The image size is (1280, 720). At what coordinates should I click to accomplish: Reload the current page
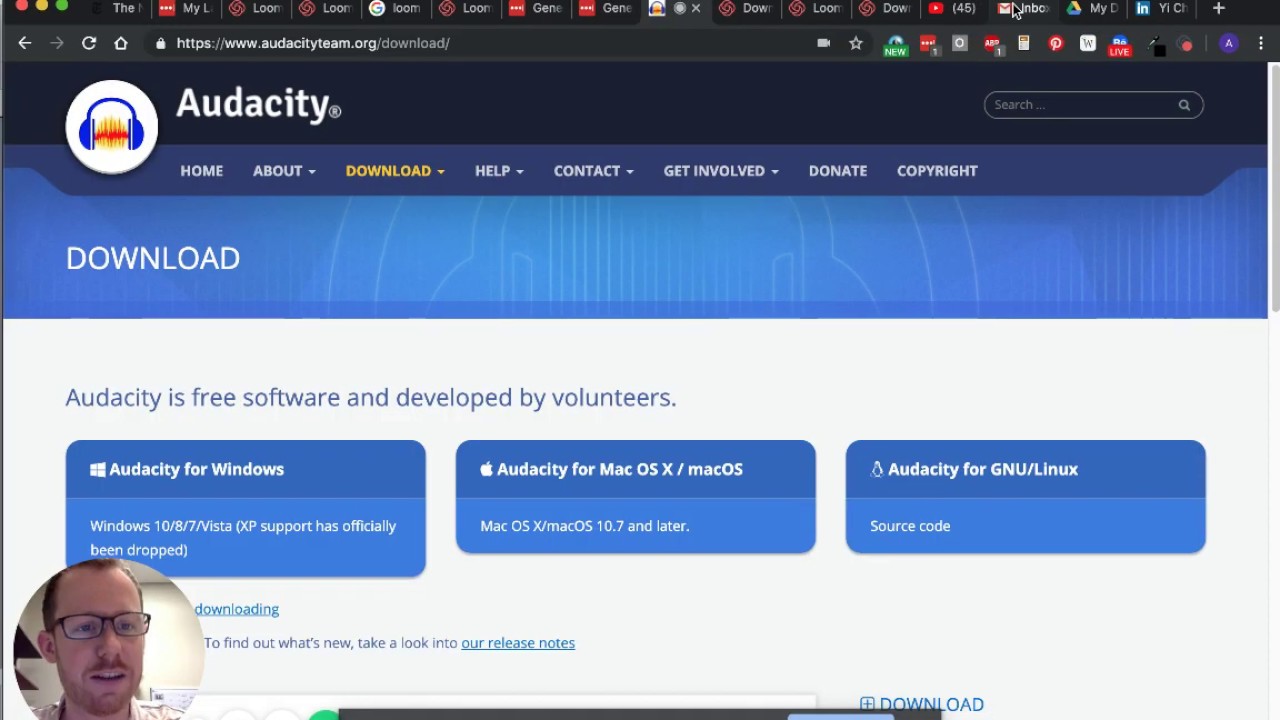point(89,43)
